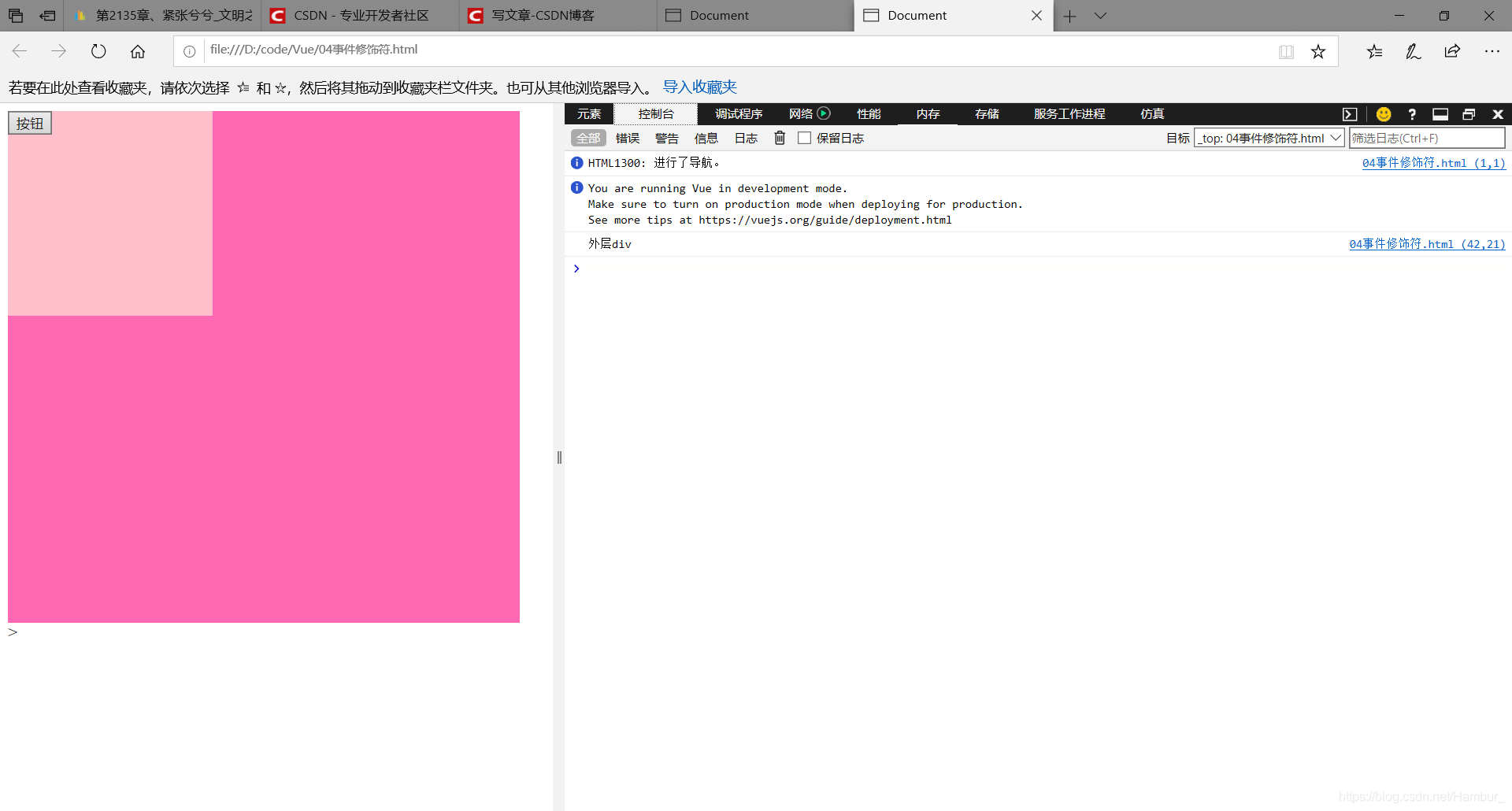Send feedback via smiley icon
Screen dimensions: 1512x811
[x=1384, y=114]
